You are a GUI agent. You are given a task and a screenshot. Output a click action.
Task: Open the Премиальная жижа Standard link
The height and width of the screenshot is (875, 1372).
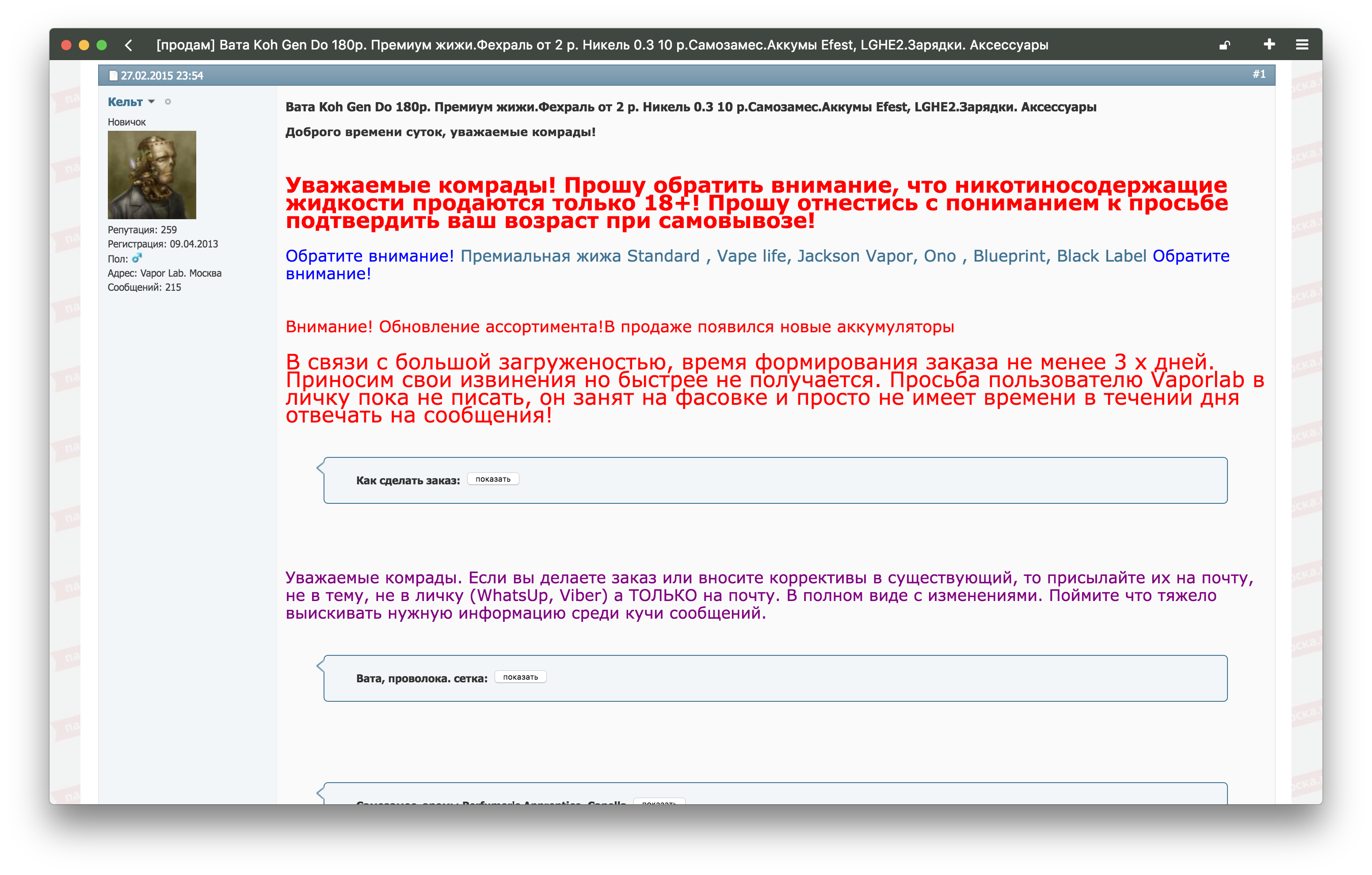[x=579, y=256]
